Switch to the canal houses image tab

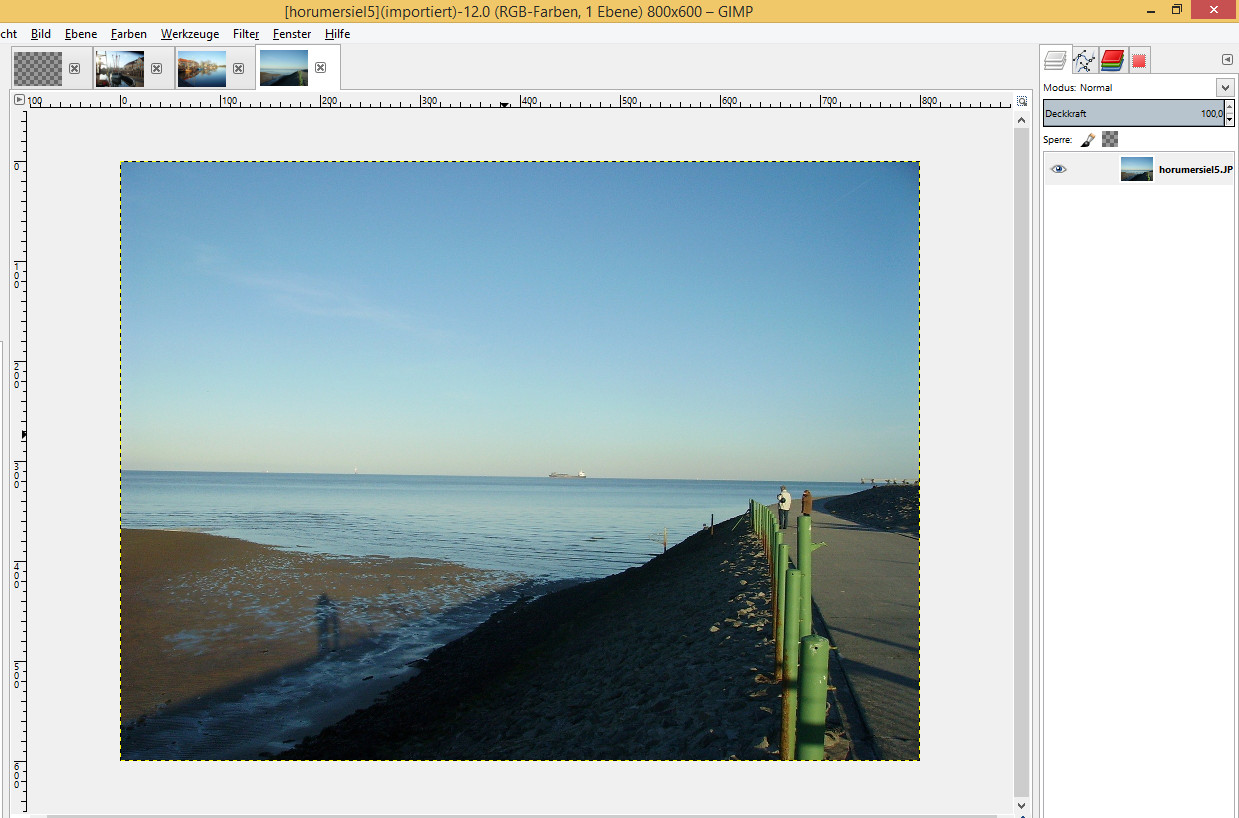coord(201,68)
